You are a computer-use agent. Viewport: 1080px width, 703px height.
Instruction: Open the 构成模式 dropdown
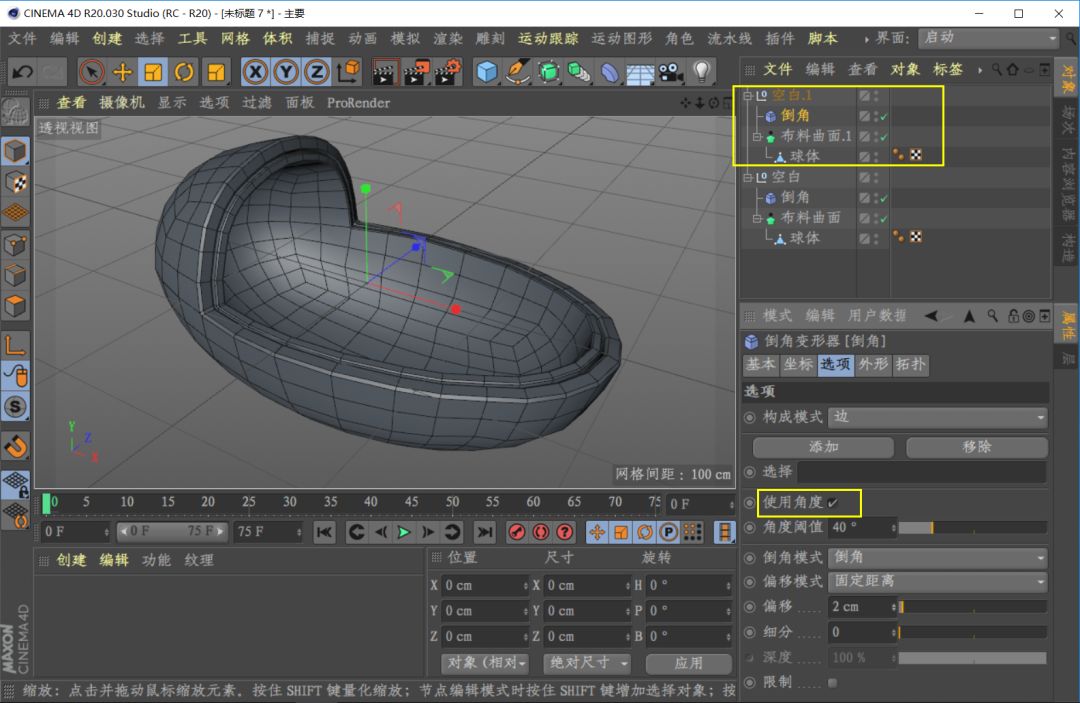click(x=939, y=417)
